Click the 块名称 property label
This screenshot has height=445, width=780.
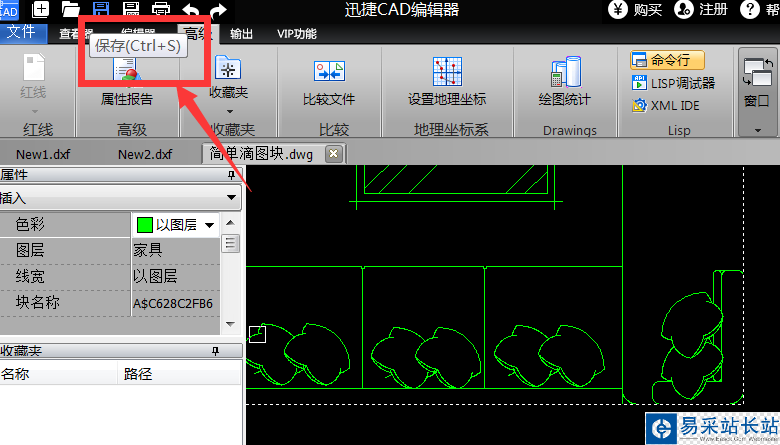point(37,302)
